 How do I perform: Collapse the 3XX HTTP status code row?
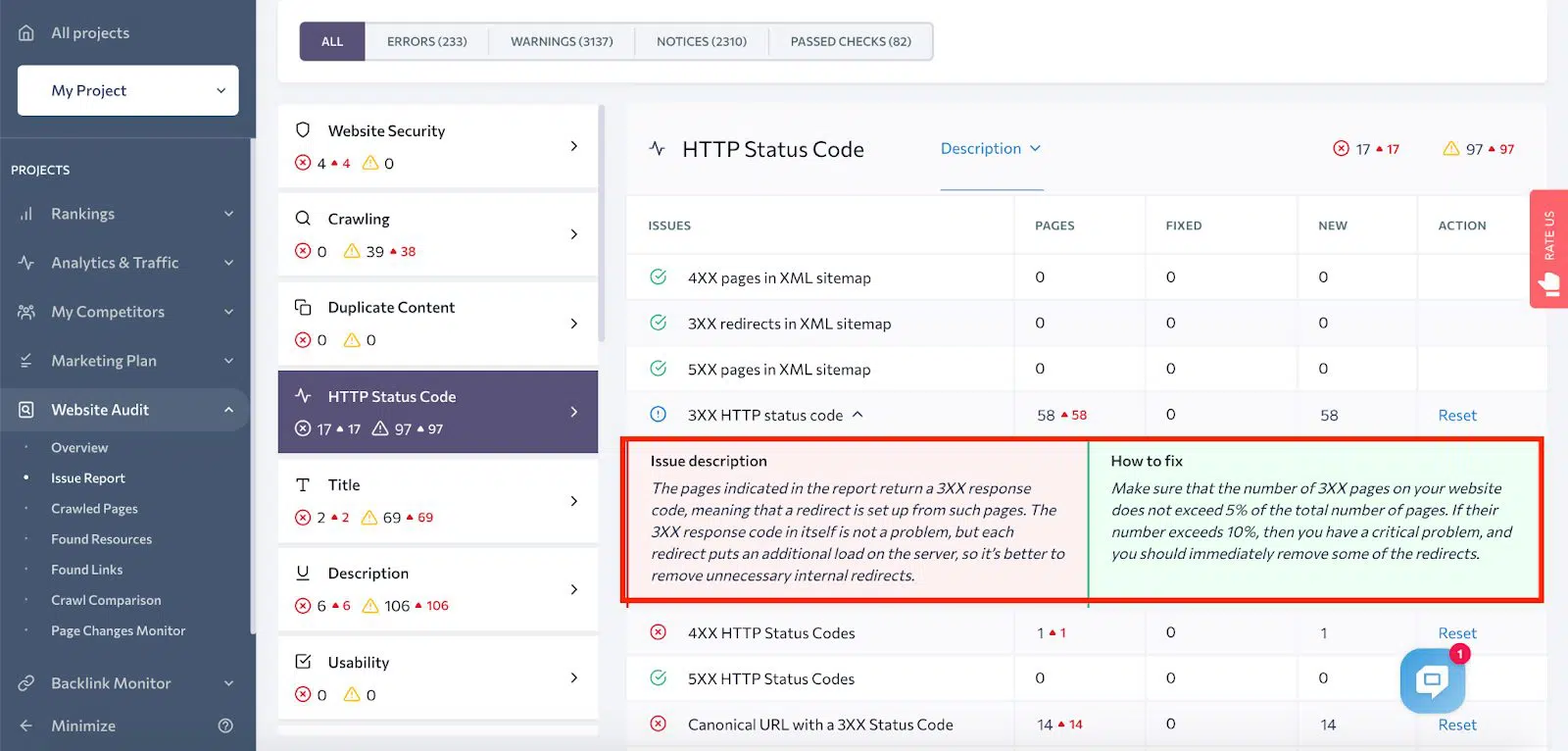pos(857,415)
